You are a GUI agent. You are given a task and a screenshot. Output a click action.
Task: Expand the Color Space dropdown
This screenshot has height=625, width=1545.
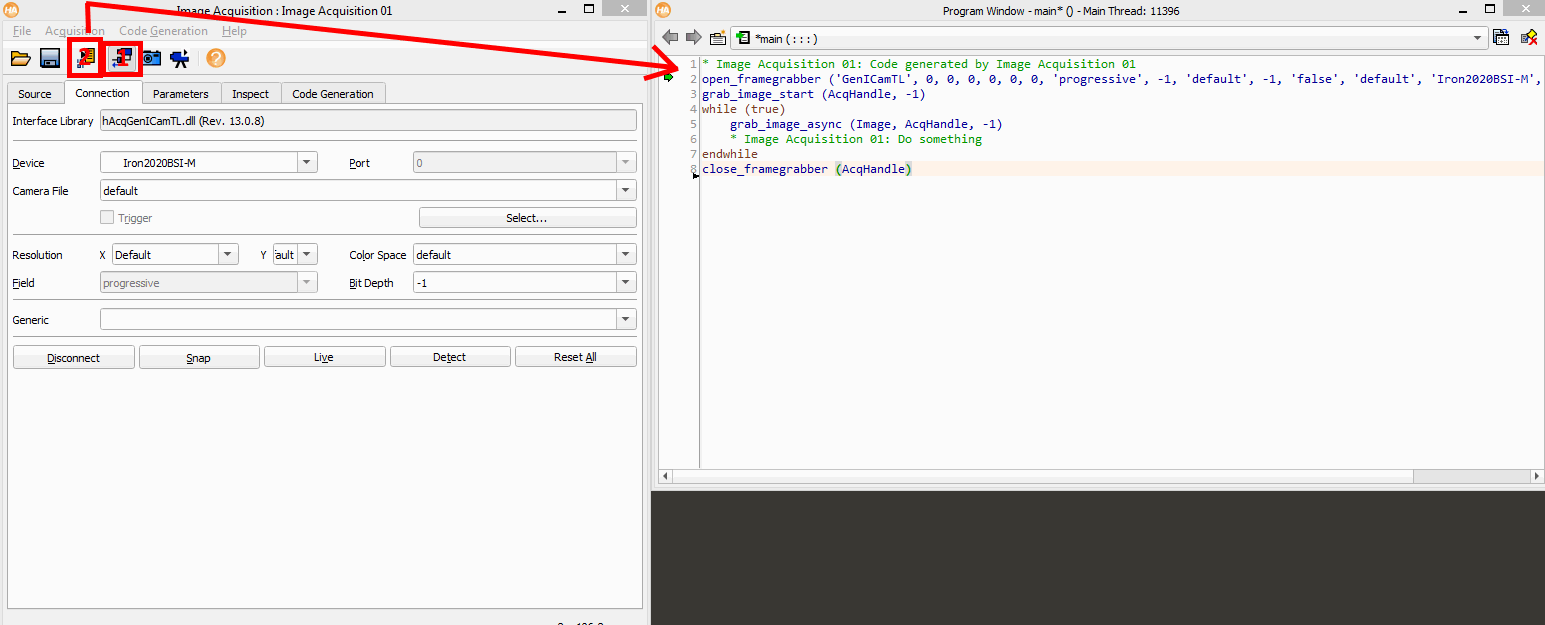(626, 255)
